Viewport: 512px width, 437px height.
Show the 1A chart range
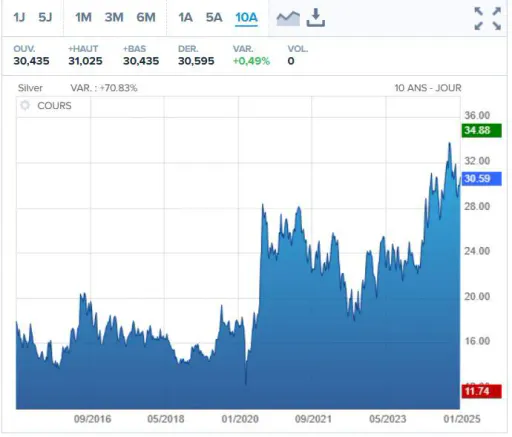click(x=185, y=17)
